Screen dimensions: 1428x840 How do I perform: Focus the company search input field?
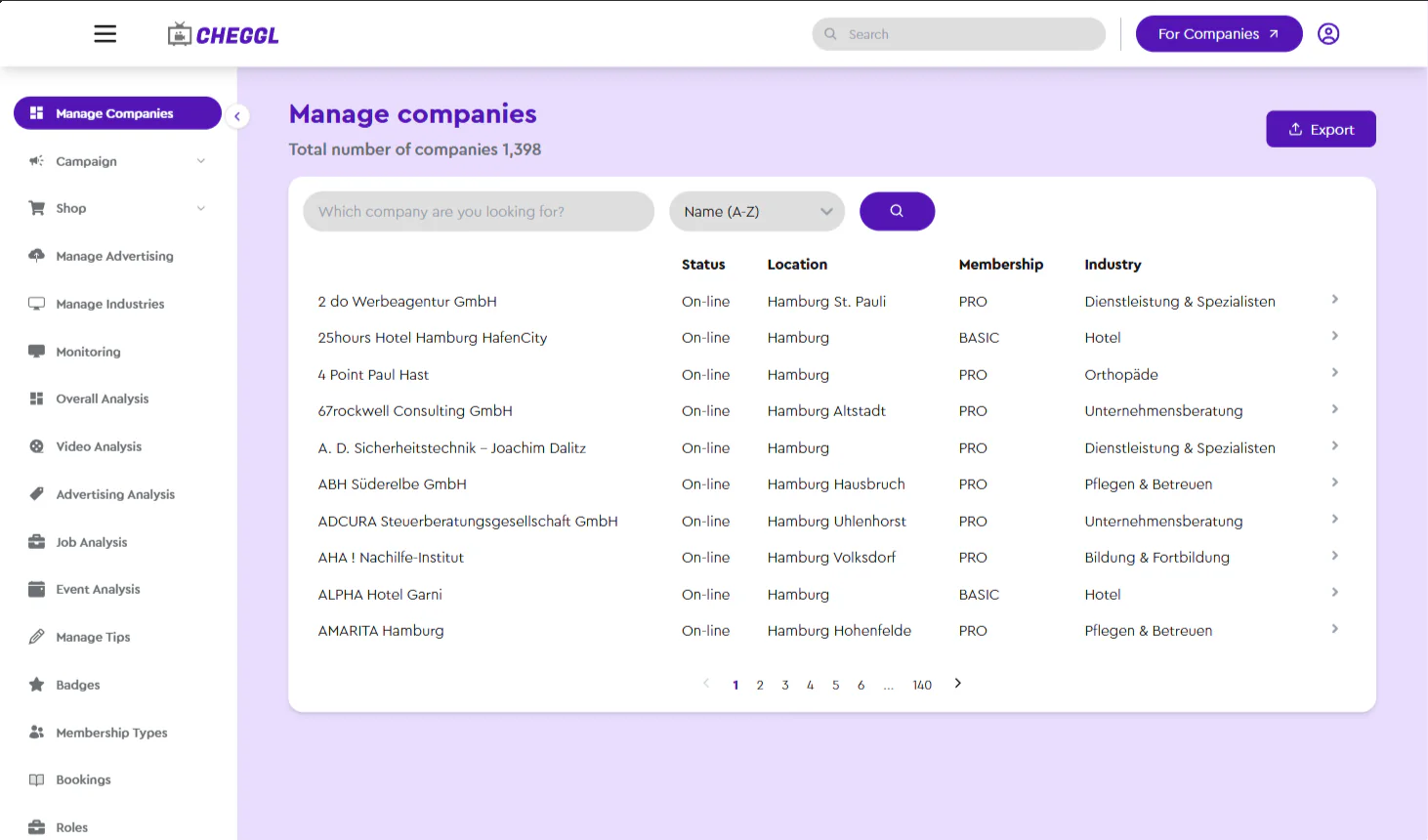coord(479,211)
